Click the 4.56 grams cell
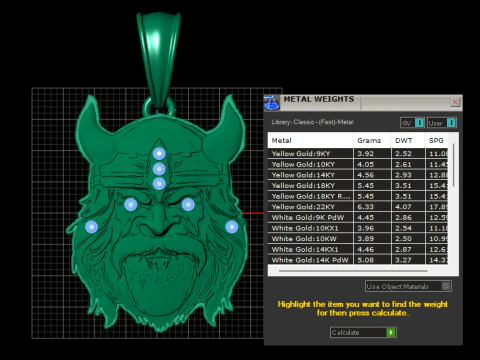Screen dimensions: 480x360 coord(372,175)
